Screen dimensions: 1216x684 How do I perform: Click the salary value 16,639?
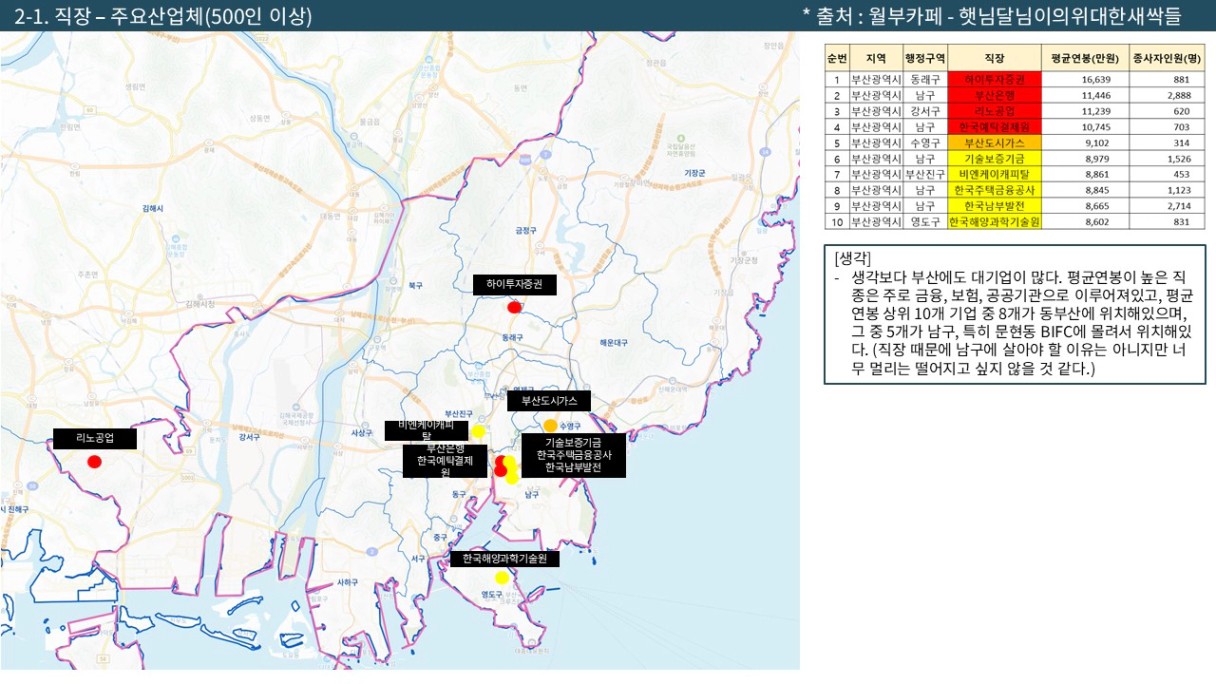click(1098, 78)
